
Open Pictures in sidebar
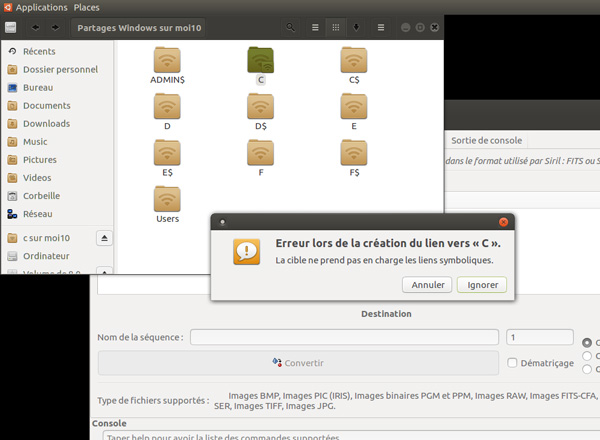[x=39, y=160]
